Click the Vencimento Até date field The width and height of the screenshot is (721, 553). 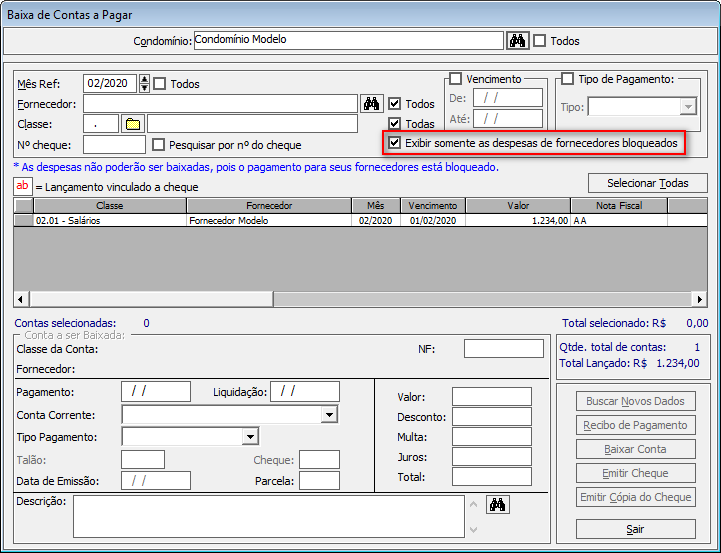coord(508,119)
